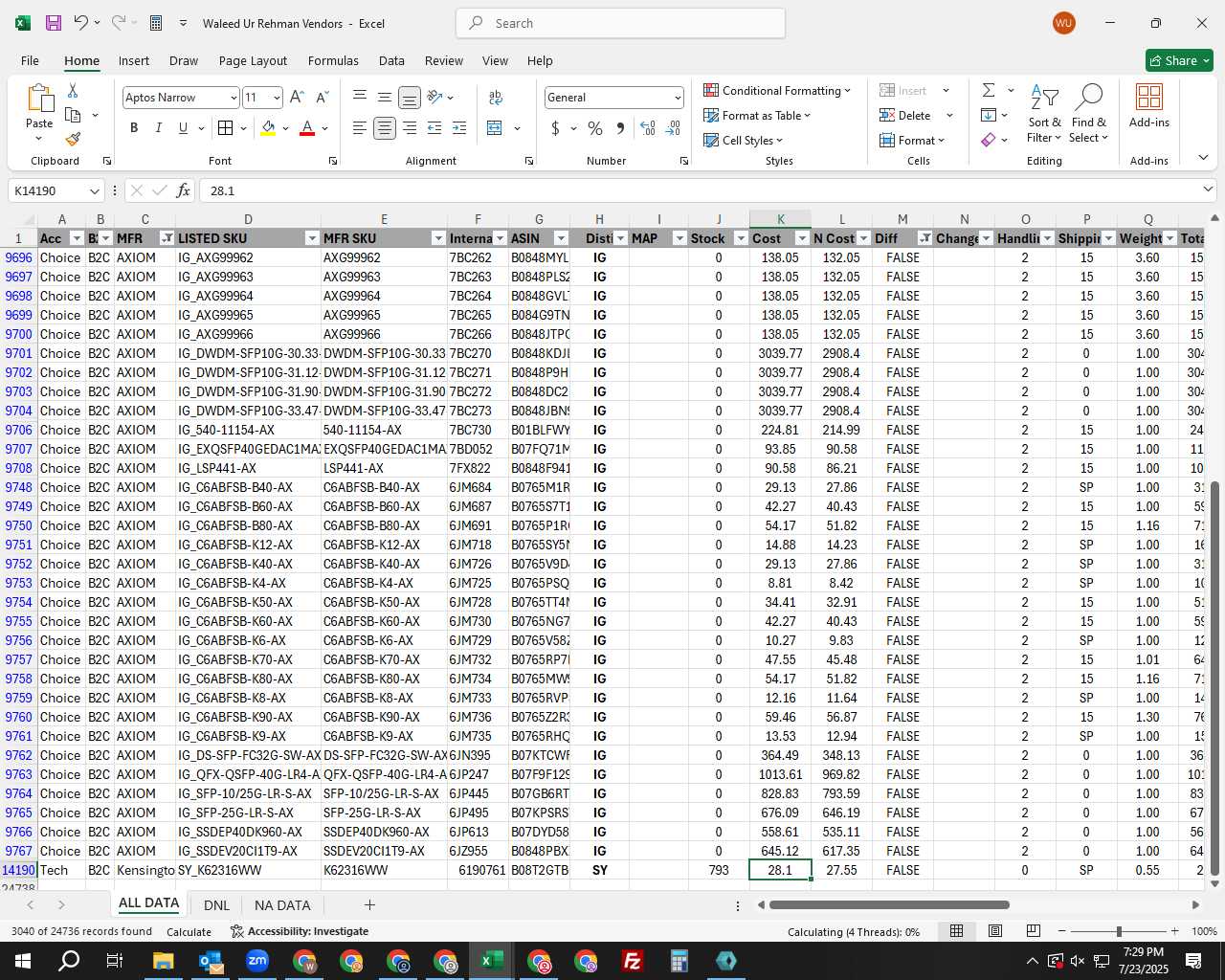Open Outlook from the taskbar
The image size is (1225, 980).
coord(211,961)
